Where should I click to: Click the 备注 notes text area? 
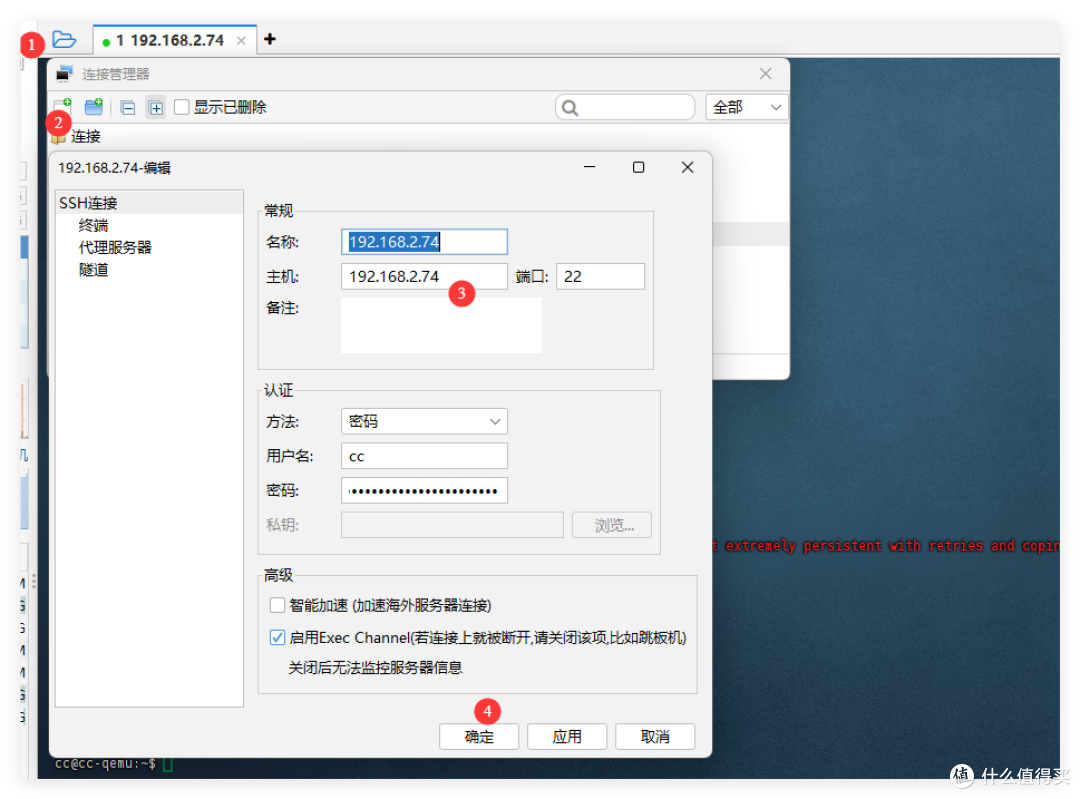442,325
